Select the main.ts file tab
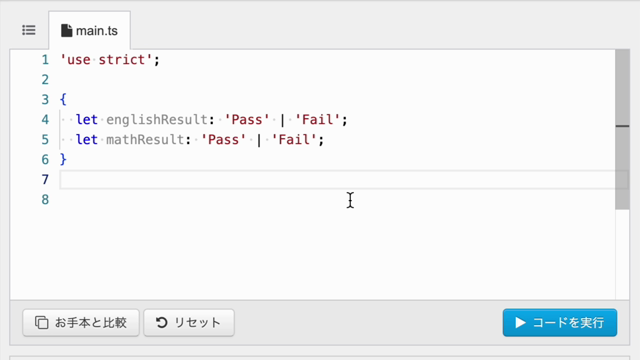 pyautogui.click(x=89, y=31)
